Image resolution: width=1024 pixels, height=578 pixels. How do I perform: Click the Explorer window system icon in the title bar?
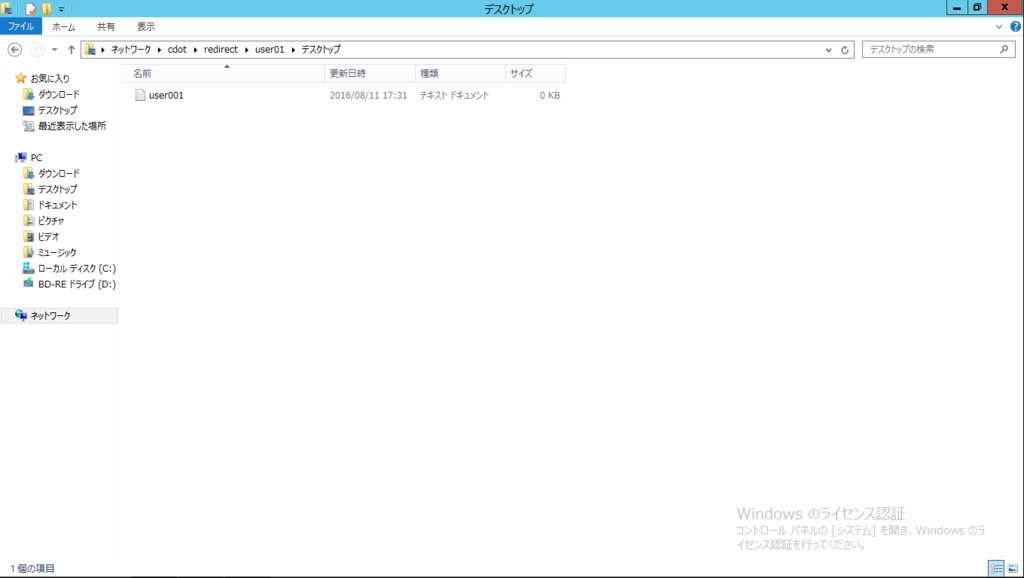pos(7,8)
